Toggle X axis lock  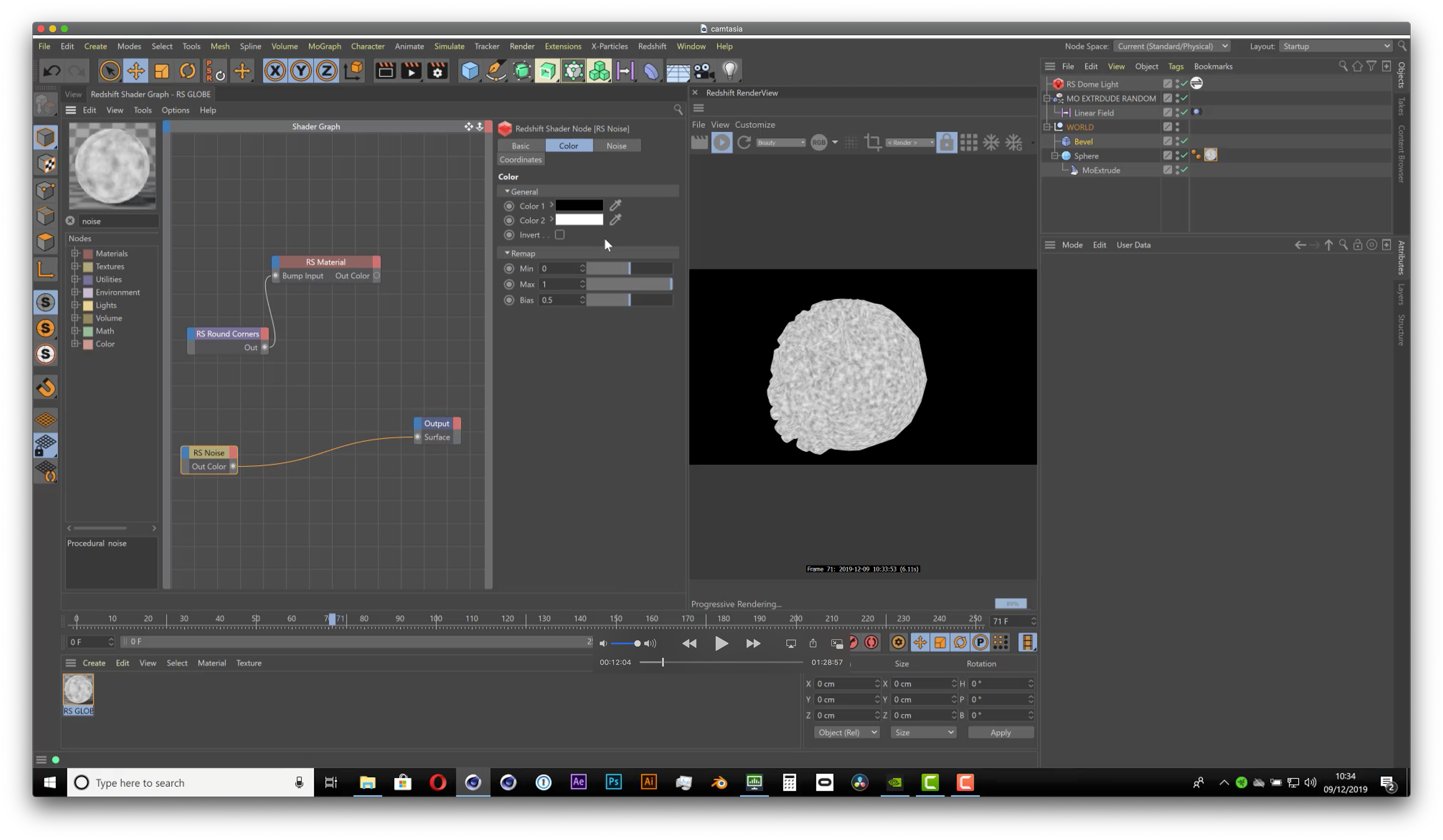[x=275, y=71]
